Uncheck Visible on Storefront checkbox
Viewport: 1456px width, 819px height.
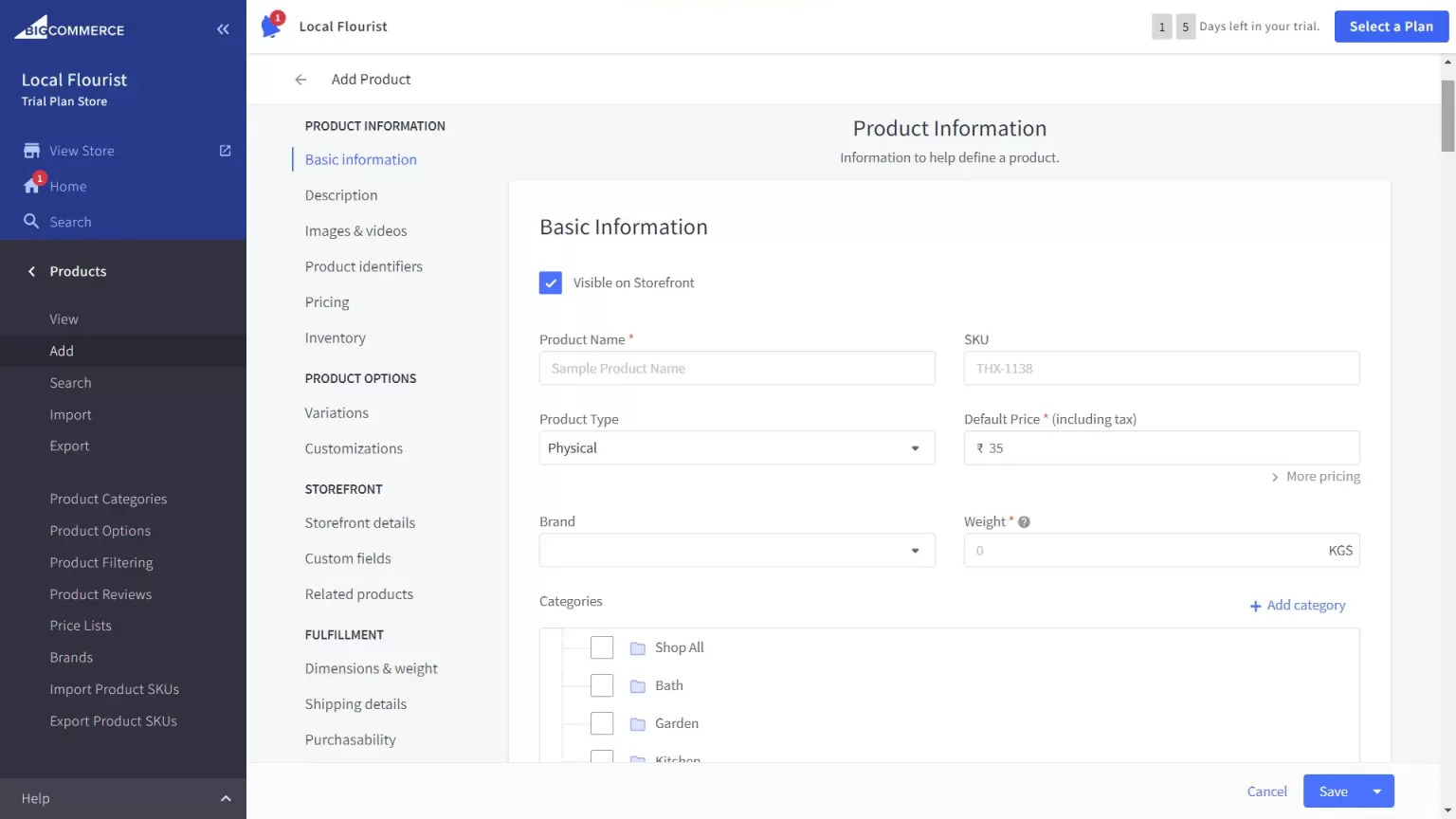(551, 282)
